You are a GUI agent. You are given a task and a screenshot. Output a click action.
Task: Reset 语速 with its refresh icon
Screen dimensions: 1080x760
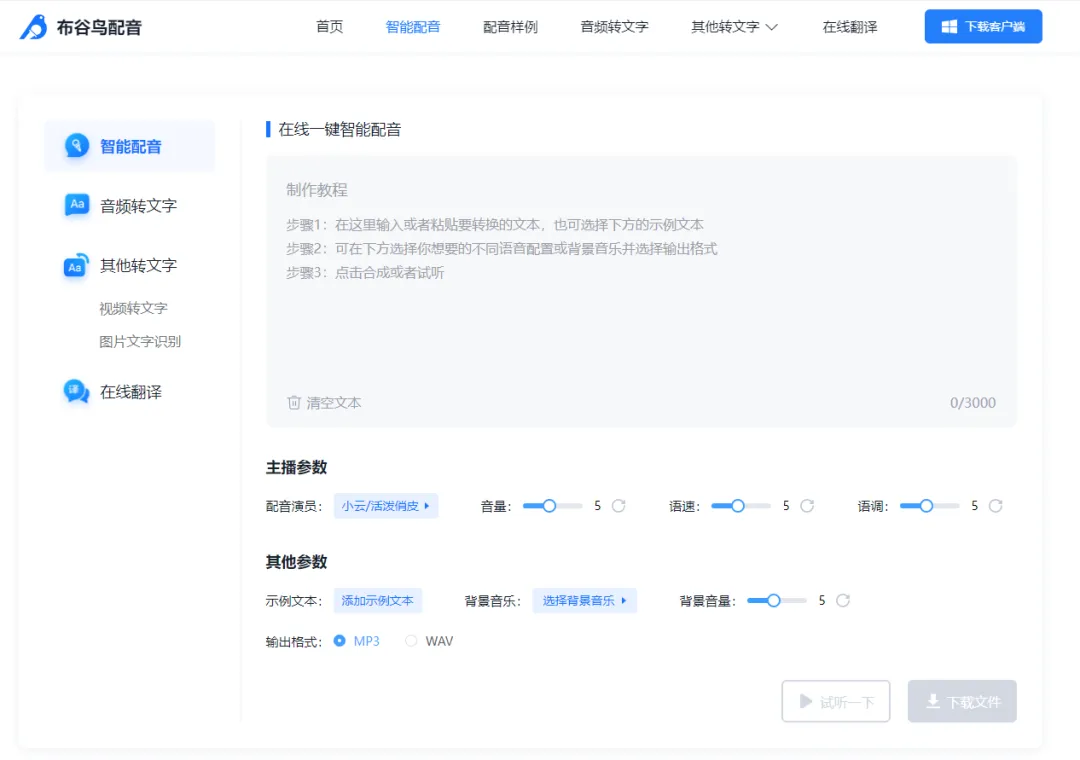click(807, 506)
